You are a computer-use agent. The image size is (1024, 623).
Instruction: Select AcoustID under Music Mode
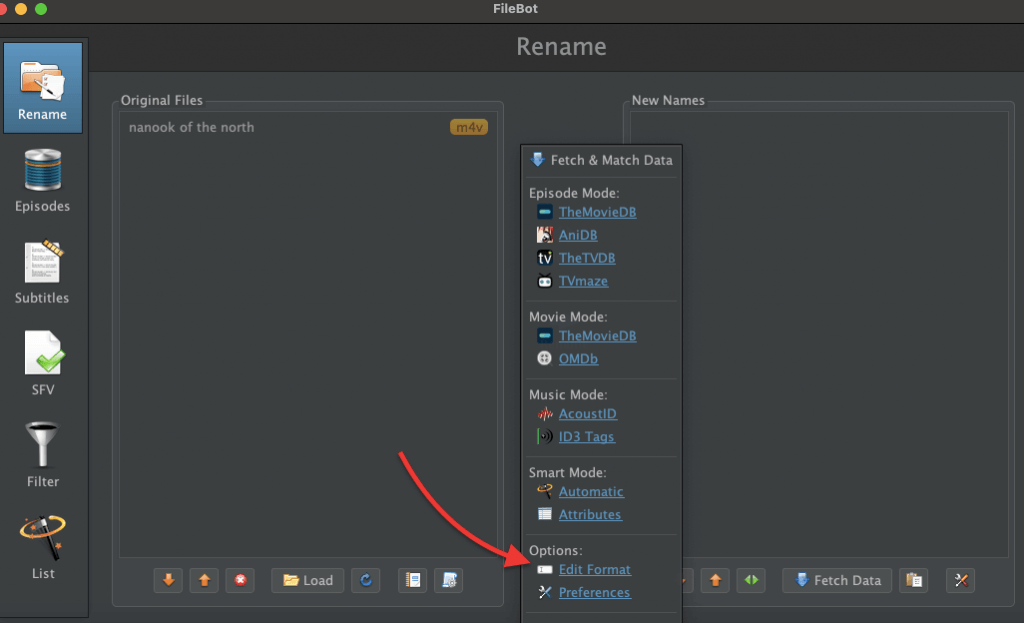click(x=587, y=413)
